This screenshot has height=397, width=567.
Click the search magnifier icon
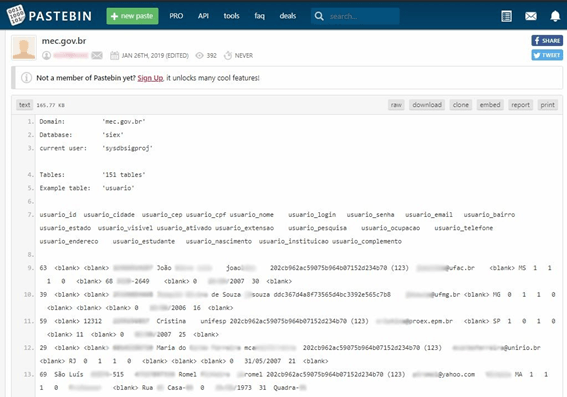[319, 16]
